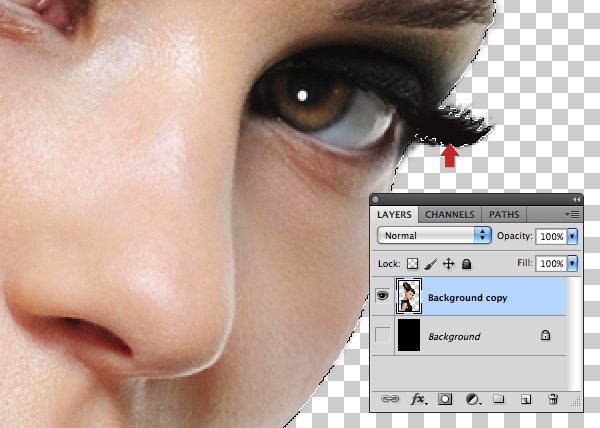This screenshot has width=600, height=428.
Task: Click the Link layers icon
Action: (x=390, y=399)
